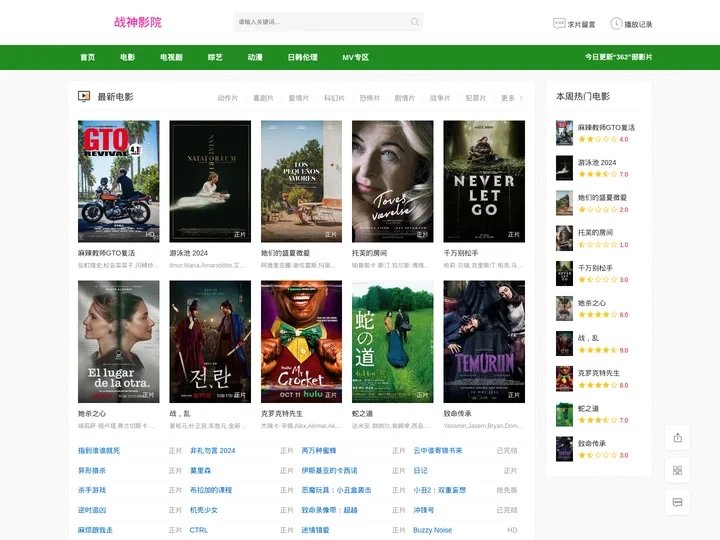
Task: Open 异形猎杀 list link
Action: coord(92,470)
